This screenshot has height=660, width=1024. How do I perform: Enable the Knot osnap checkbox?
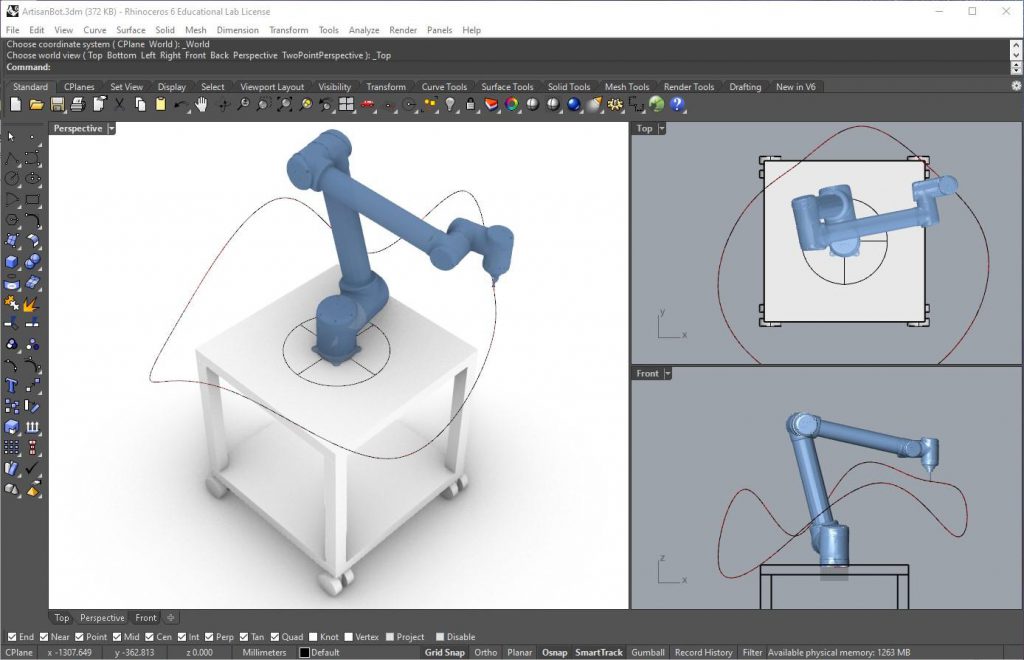tap(313, 636)
